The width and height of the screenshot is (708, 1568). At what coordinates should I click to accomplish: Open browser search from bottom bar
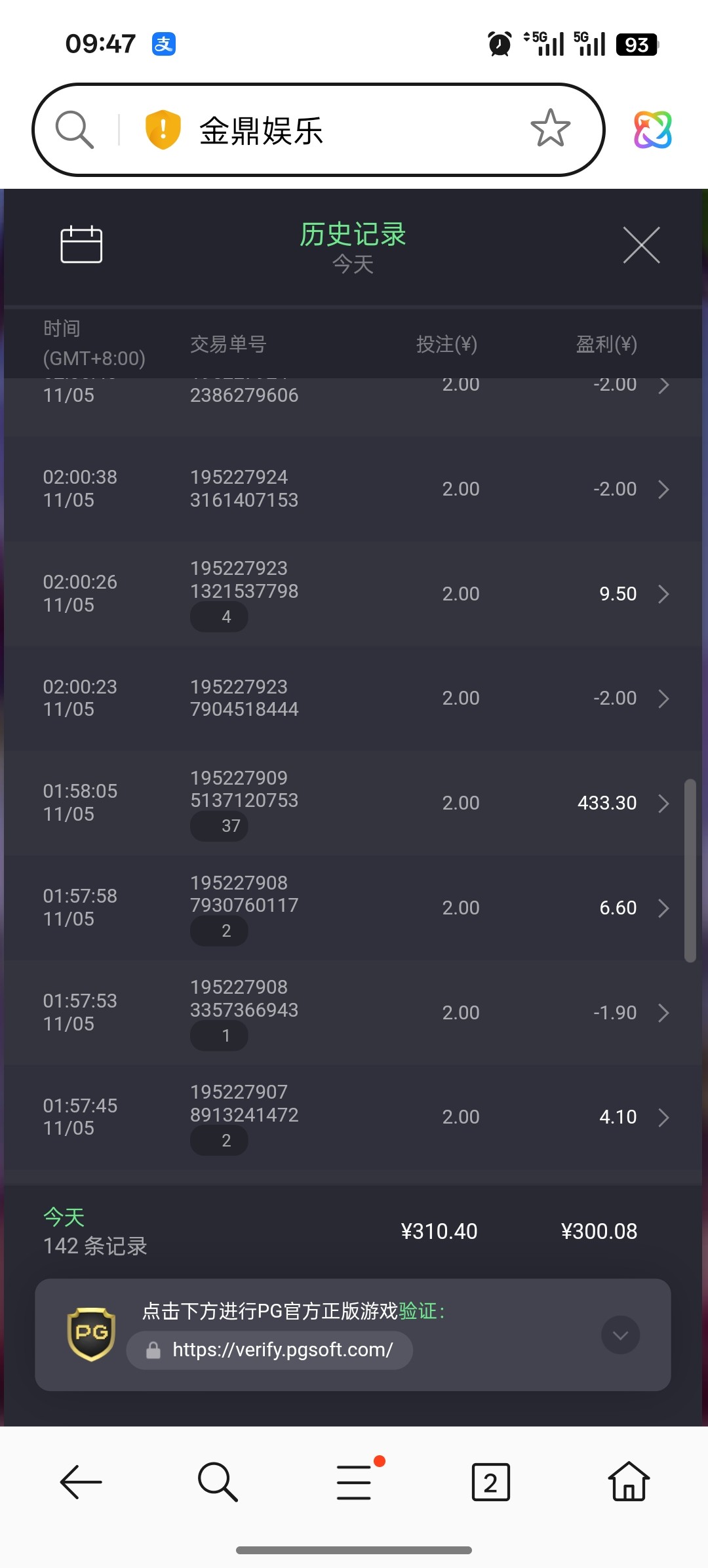217,1481
